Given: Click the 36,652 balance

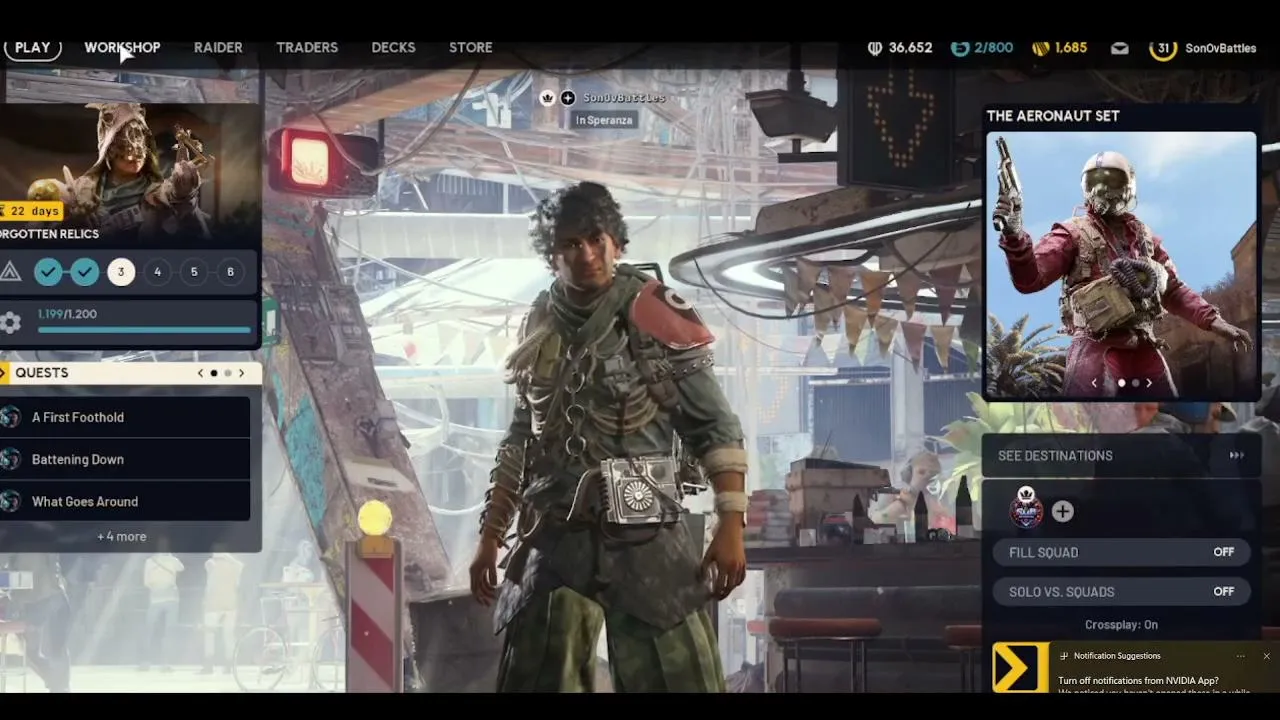Looking at the screenshot, I should 910,48.
